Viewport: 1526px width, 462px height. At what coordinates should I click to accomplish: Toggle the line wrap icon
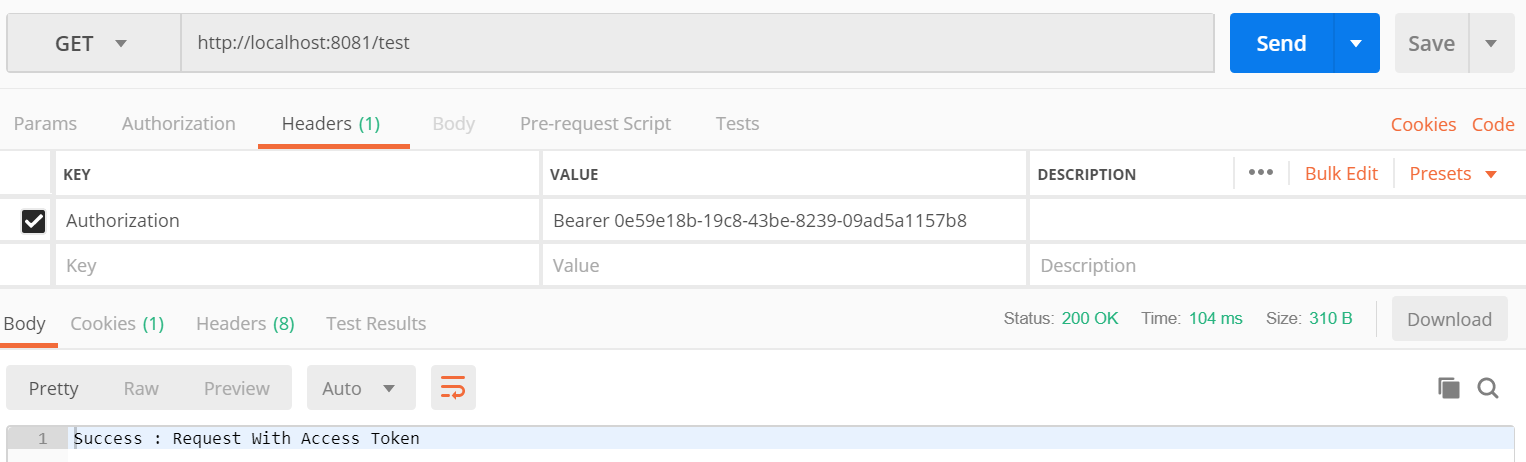(x=453, y=388)
